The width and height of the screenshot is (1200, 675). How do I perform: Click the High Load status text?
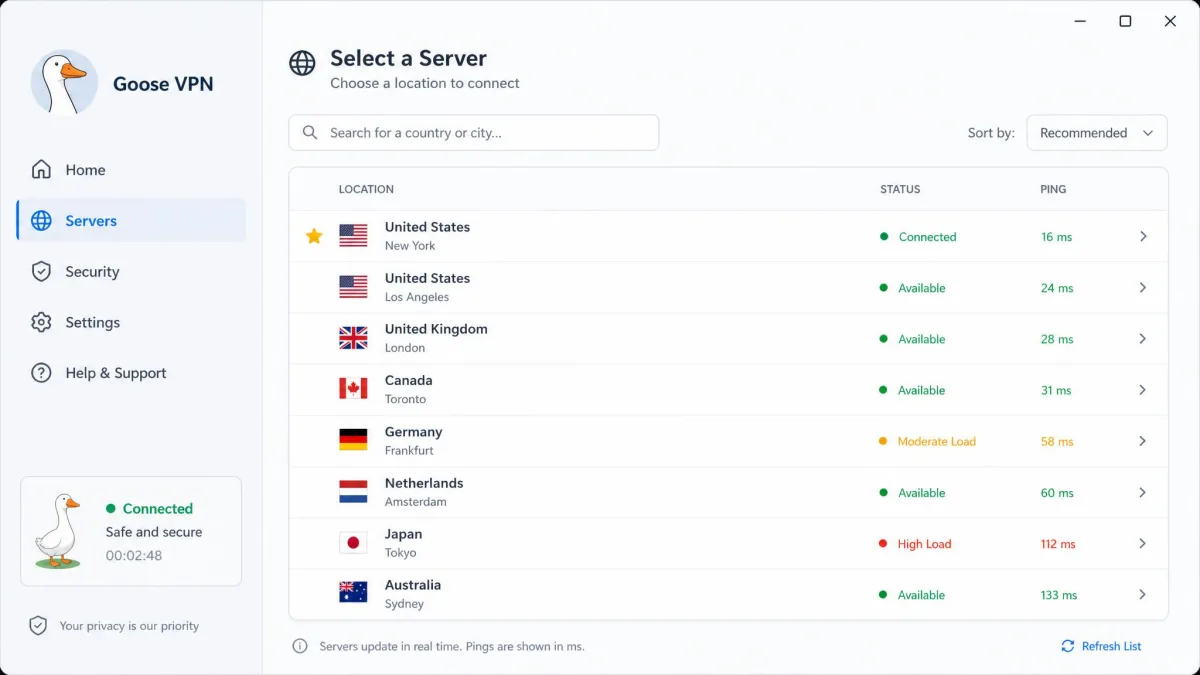(925, 544)
